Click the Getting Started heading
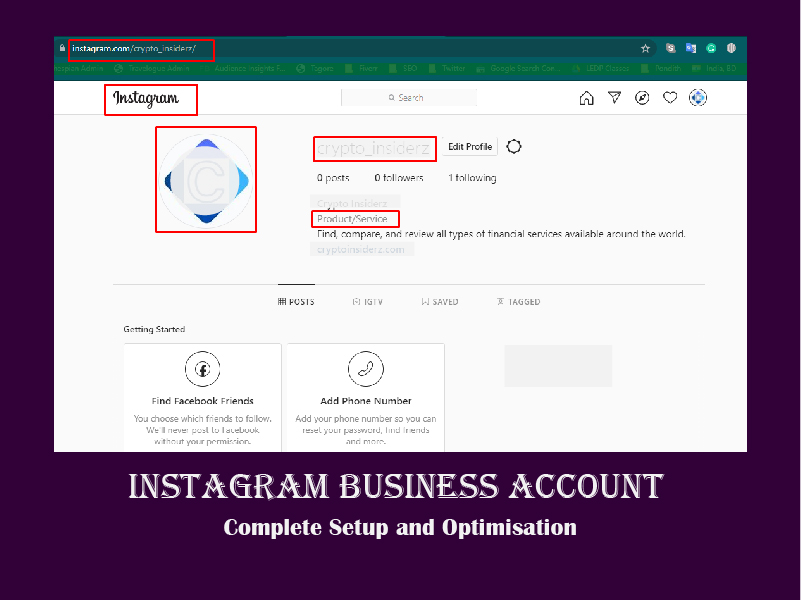This screenshot has height=600, width=801. coord(154,329)
